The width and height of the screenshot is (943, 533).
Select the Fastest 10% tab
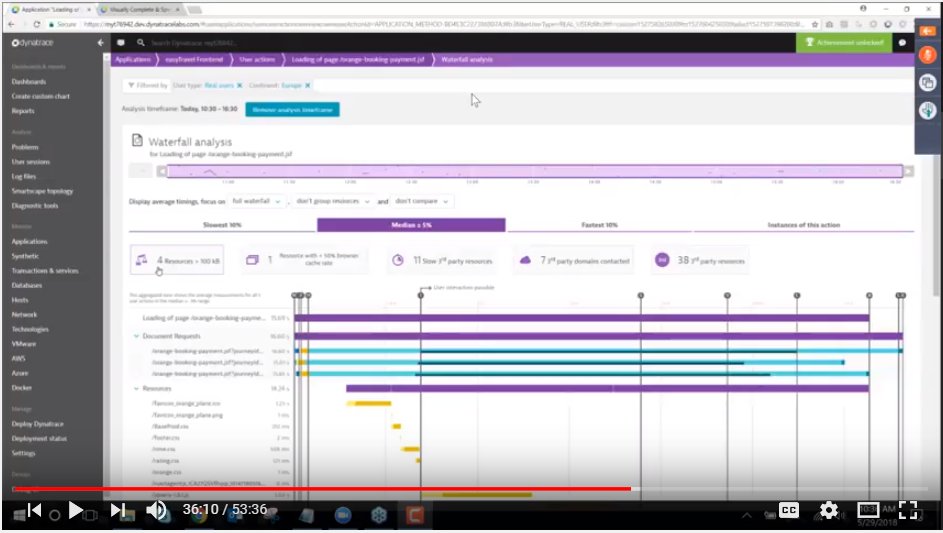(600, 225)
